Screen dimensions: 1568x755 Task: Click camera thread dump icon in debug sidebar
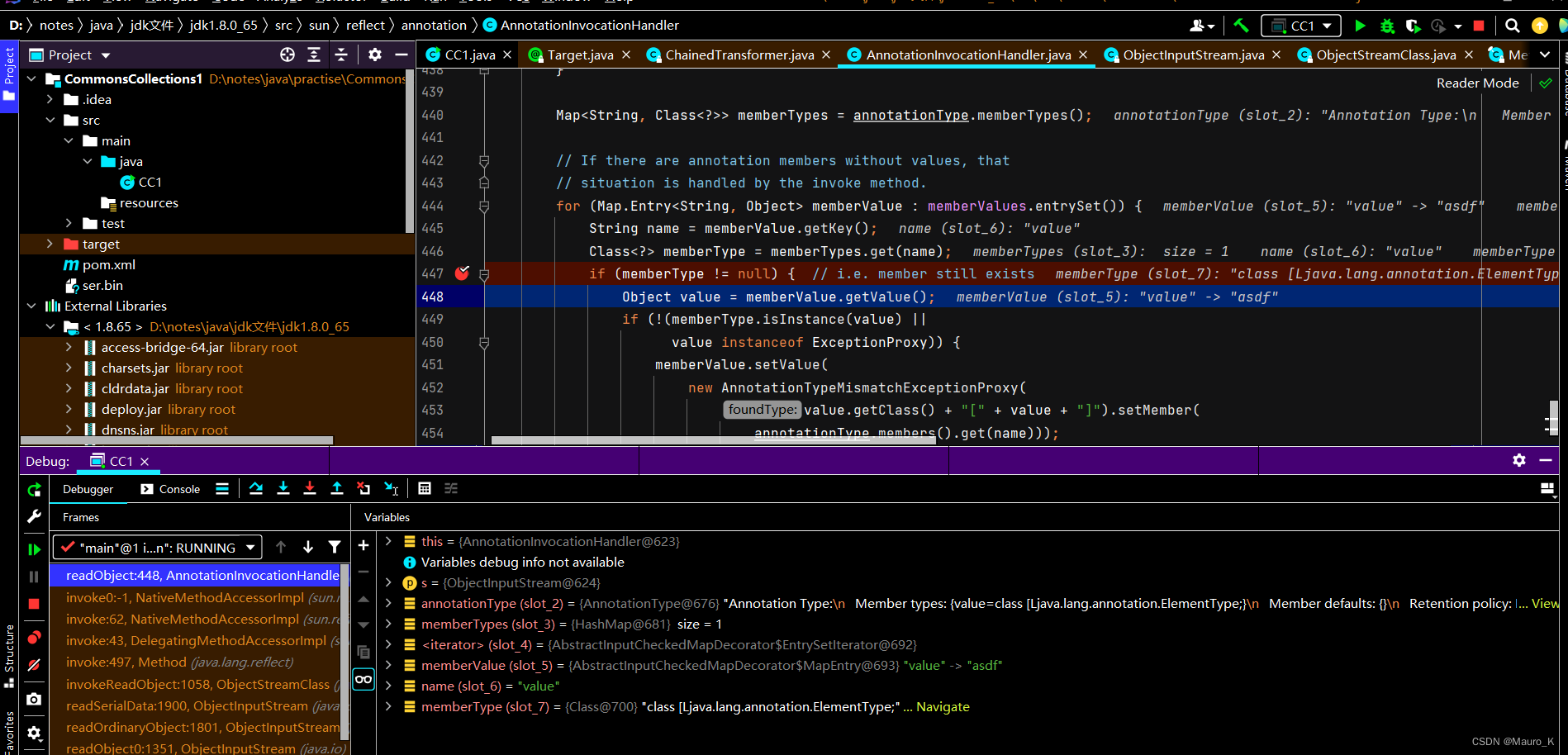[34, 700]
